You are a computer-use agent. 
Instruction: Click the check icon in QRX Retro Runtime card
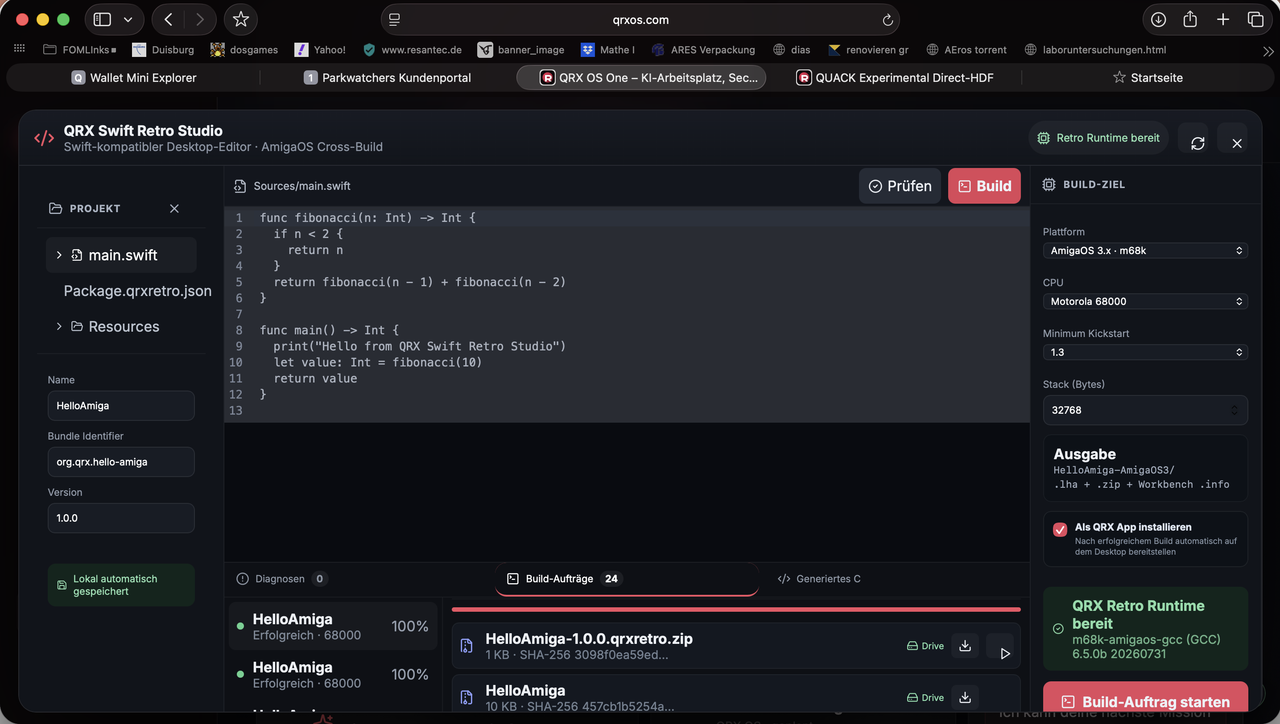(1058, 629)
